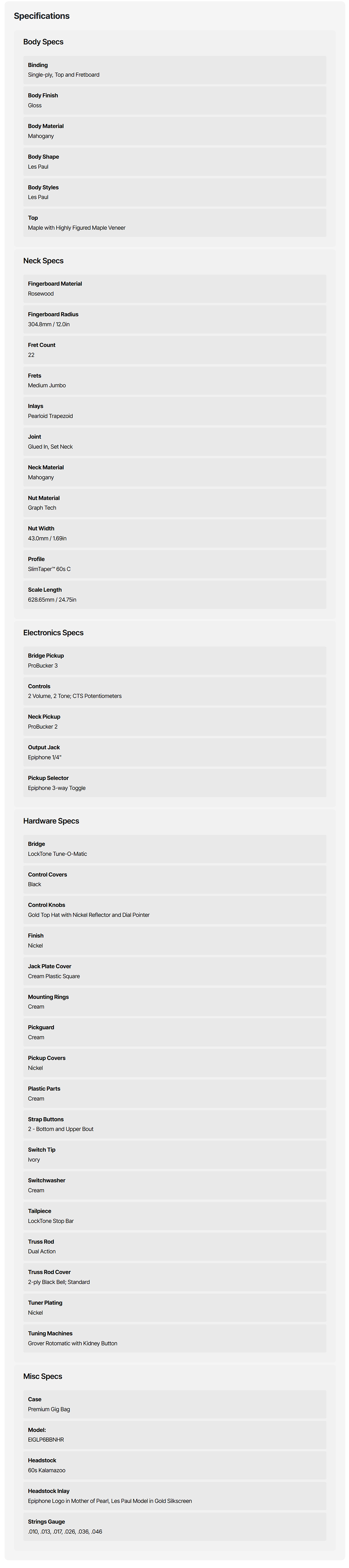Click the Neck Specs section header

point(43,261)
